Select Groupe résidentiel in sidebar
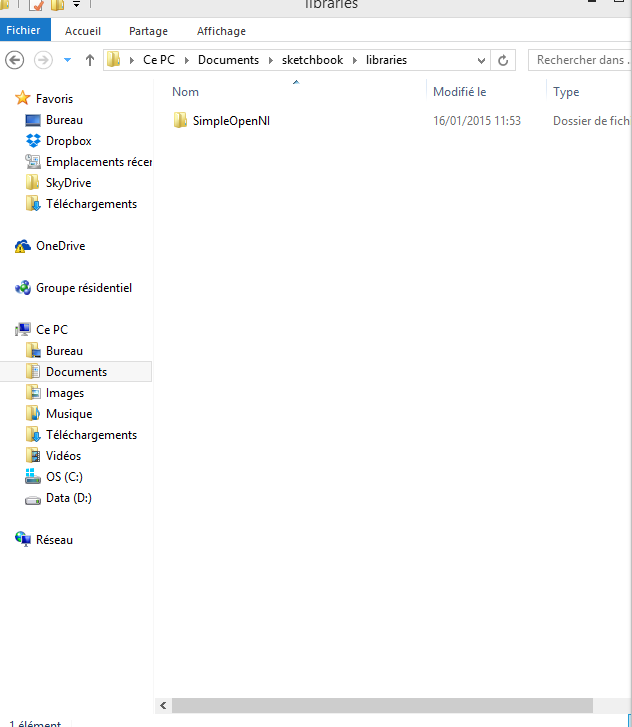This screenshot has height=727, width=632. (83, 288)
